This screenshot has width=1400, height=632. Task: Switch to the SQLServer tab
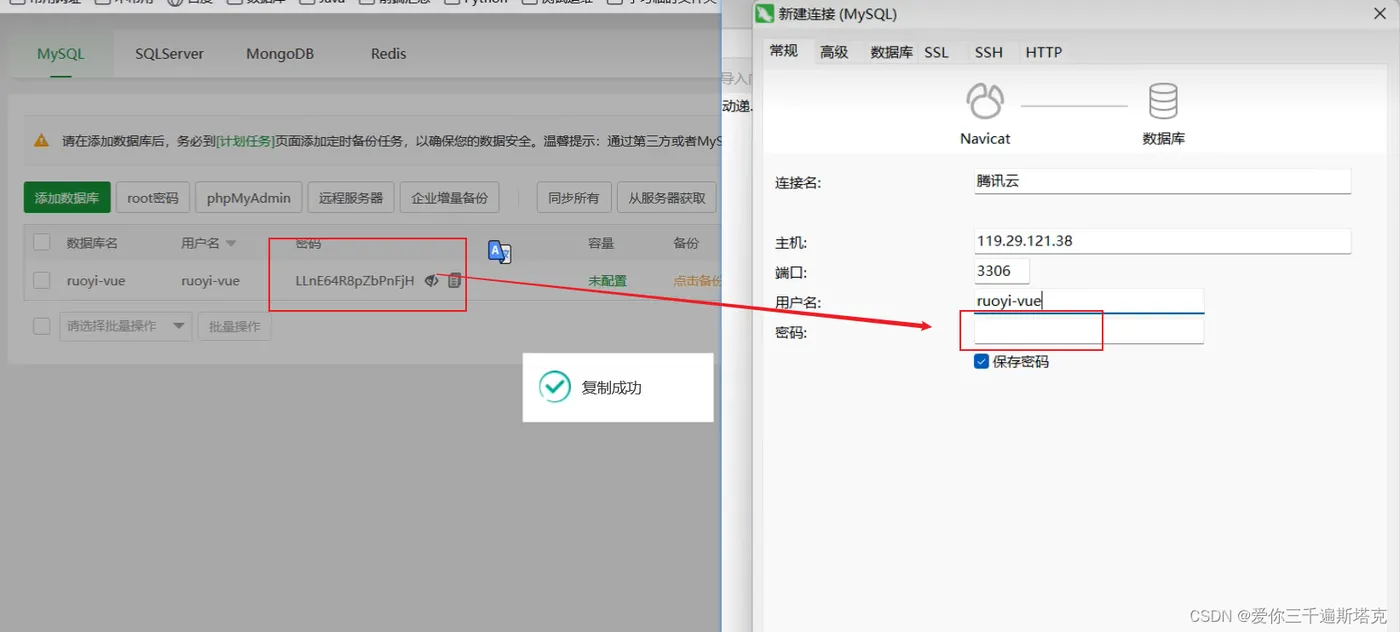coord(170,54)
